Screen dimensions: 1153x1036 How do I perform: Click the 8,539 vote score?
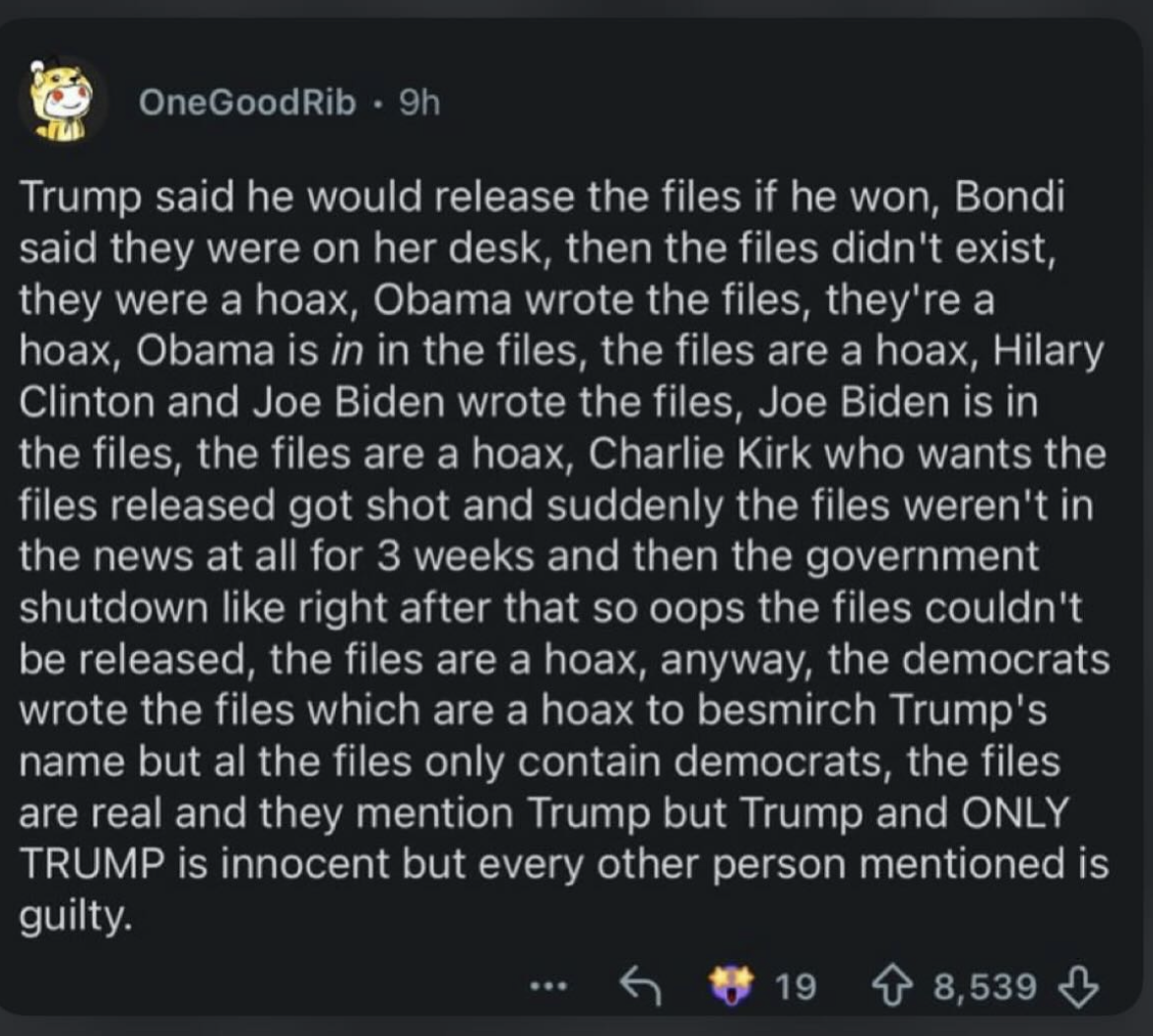pyautogui.click(x=985, y=986)
